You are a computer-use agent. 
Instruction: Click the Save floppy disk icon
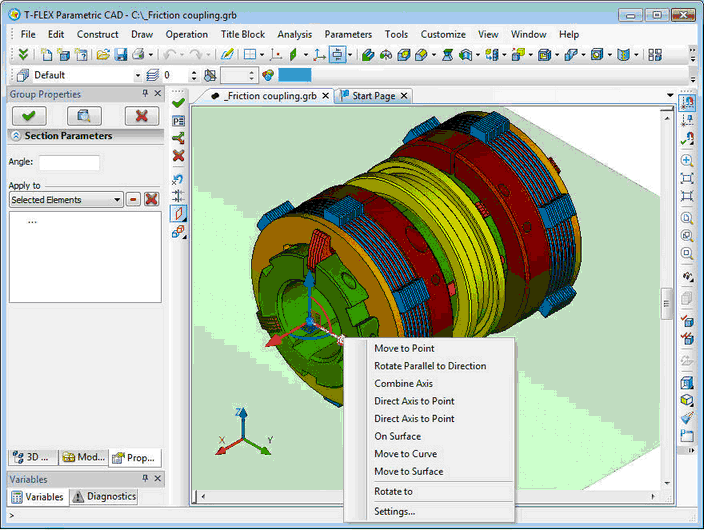pos(120,54)
